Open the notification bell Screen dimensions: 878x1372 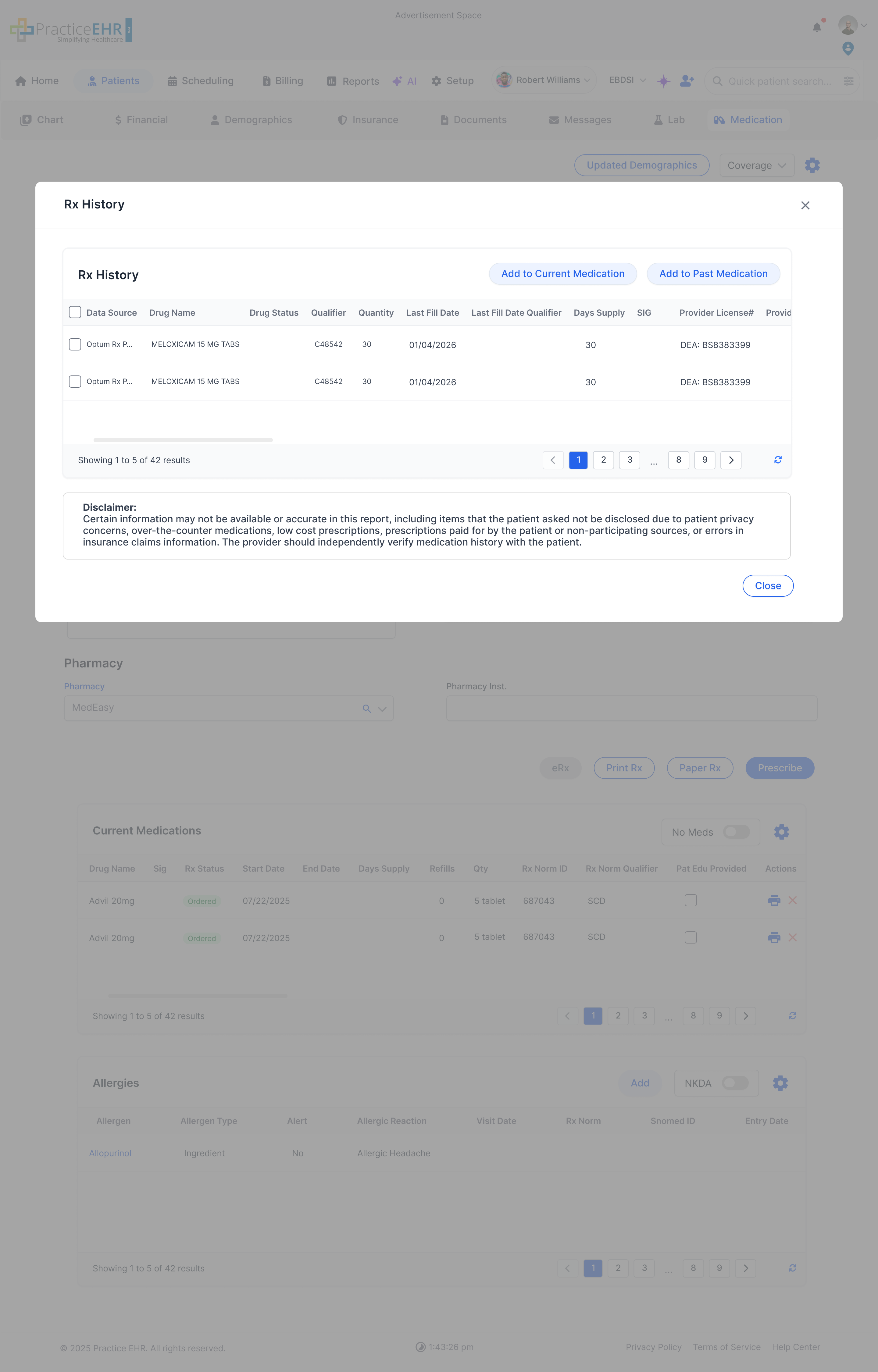pos(818,26)
